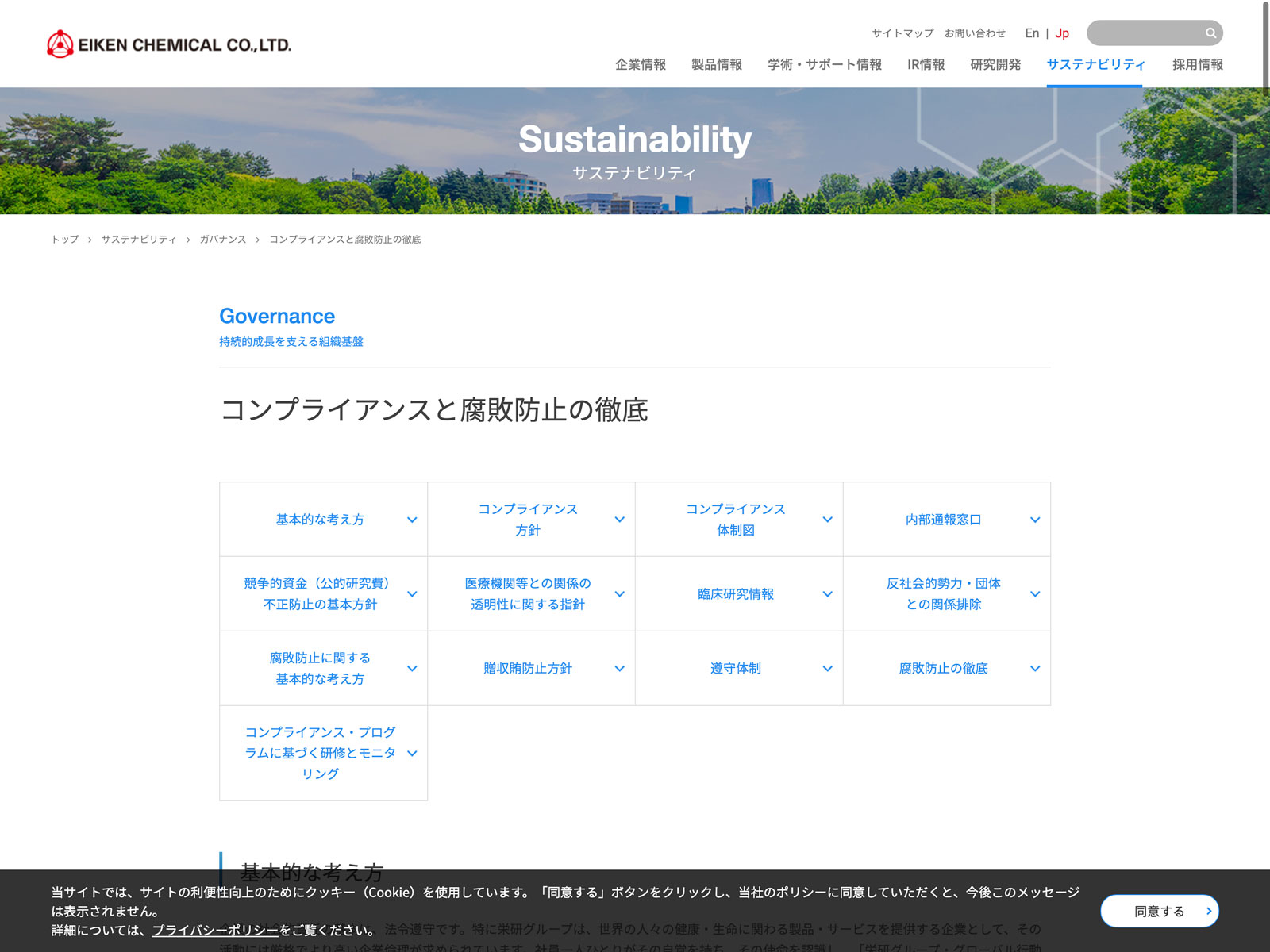Click the arrow beside 贈収賄防止方針
Viewport: 1270px width, 952px height.
click(x=619, y=669)
